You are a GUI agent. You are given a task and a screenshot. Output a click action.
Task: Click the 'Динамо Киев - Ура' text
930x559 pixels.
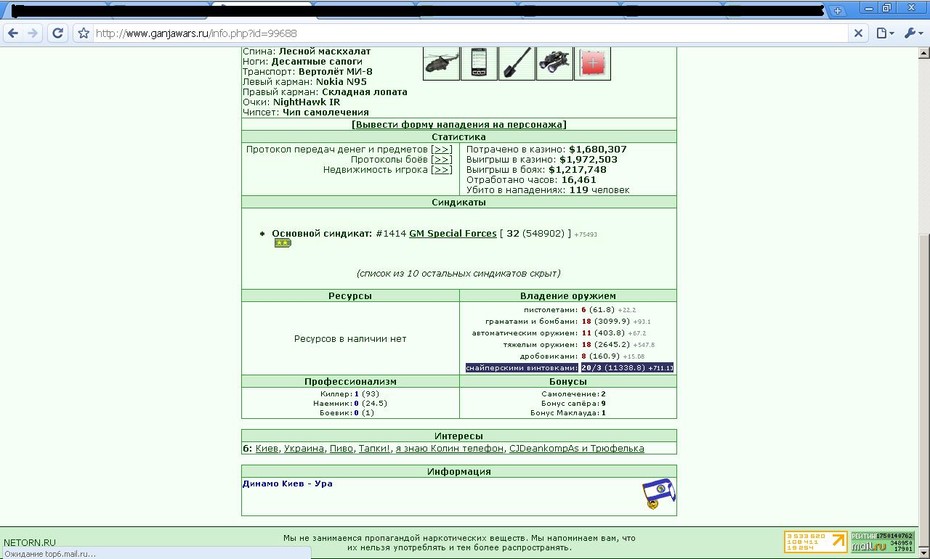click(287, 484)
